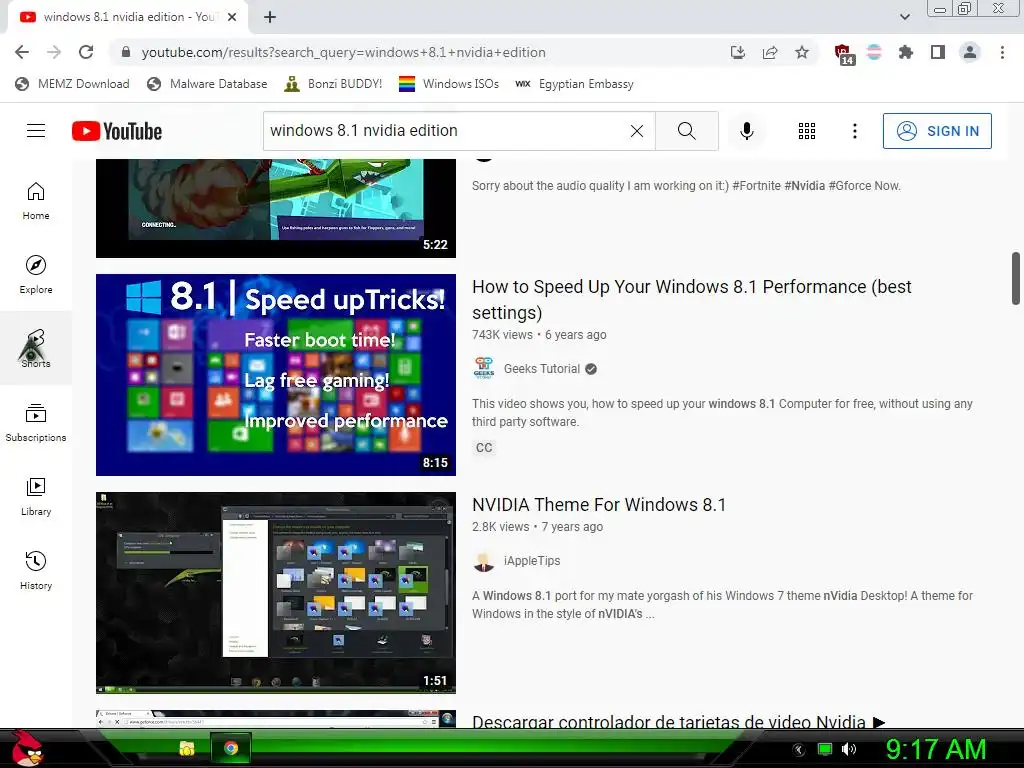Click the YouTube logo
The image size is (1024, 768).
pyautogui.click(x=117, y=131)
